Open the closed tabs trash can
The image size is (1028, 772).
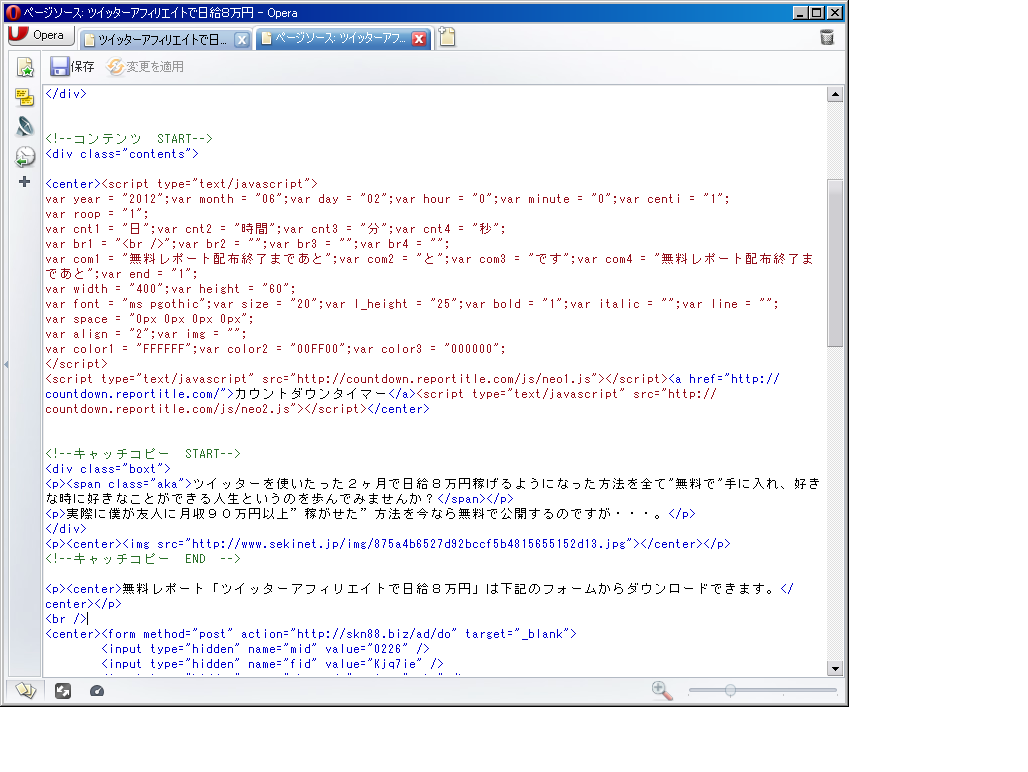pos(827,37)
